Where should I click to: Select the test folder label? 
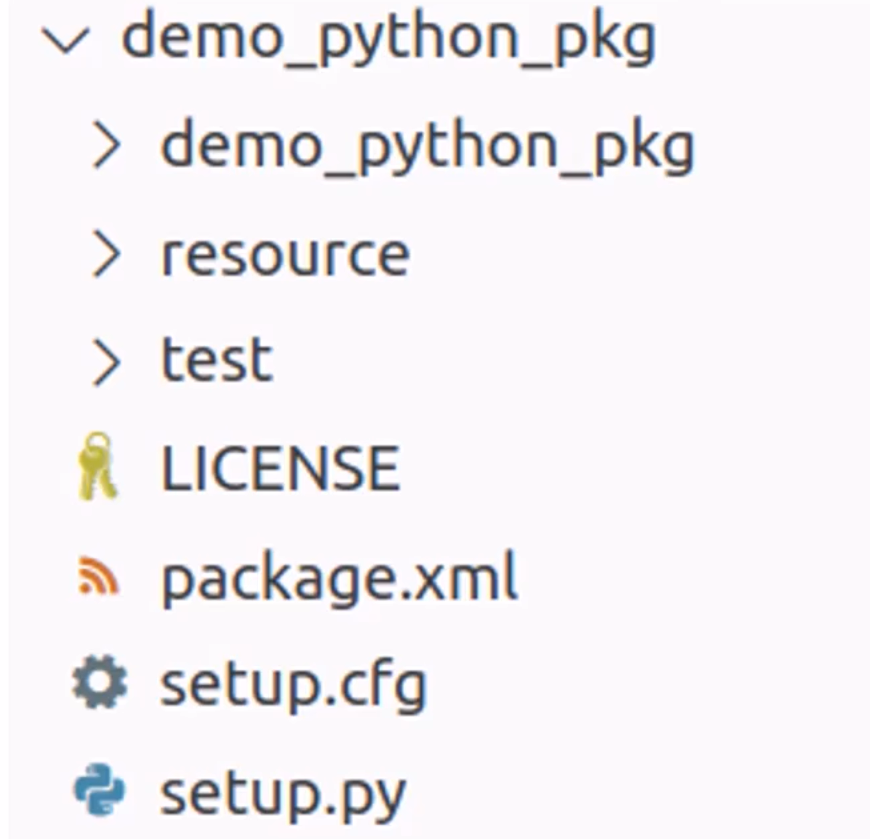[x=216, y=362]
